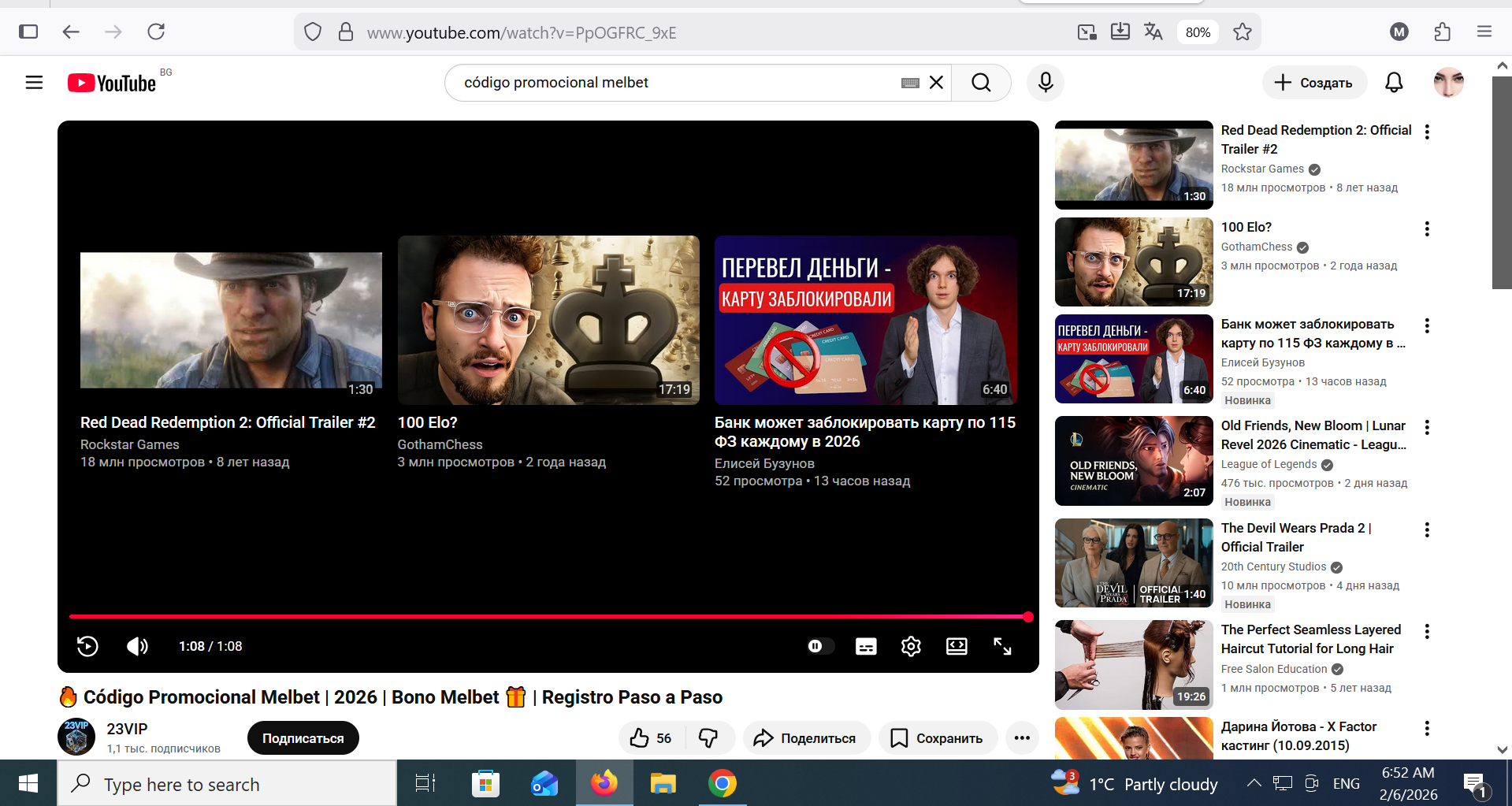Viewport: 1512px width, 806px height.
Task: Like the video with 56 likes
Action: tap(652, 738)
